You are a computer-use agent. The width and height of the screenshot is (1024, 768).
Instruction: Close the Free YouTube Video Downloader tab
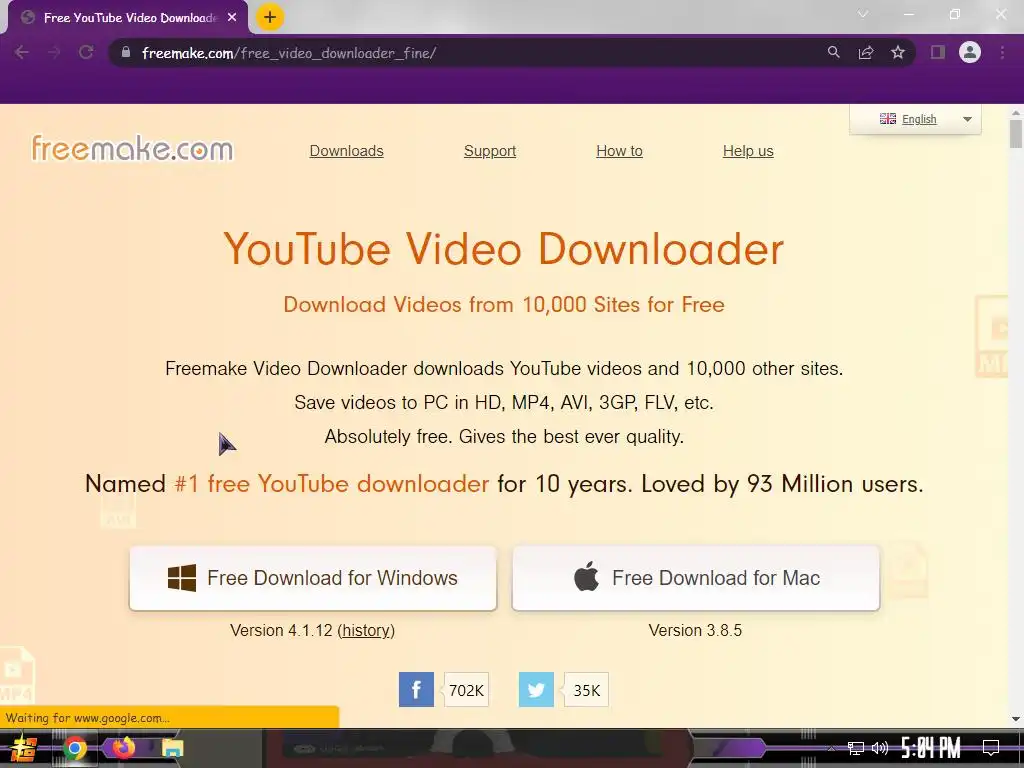(232, 18)
